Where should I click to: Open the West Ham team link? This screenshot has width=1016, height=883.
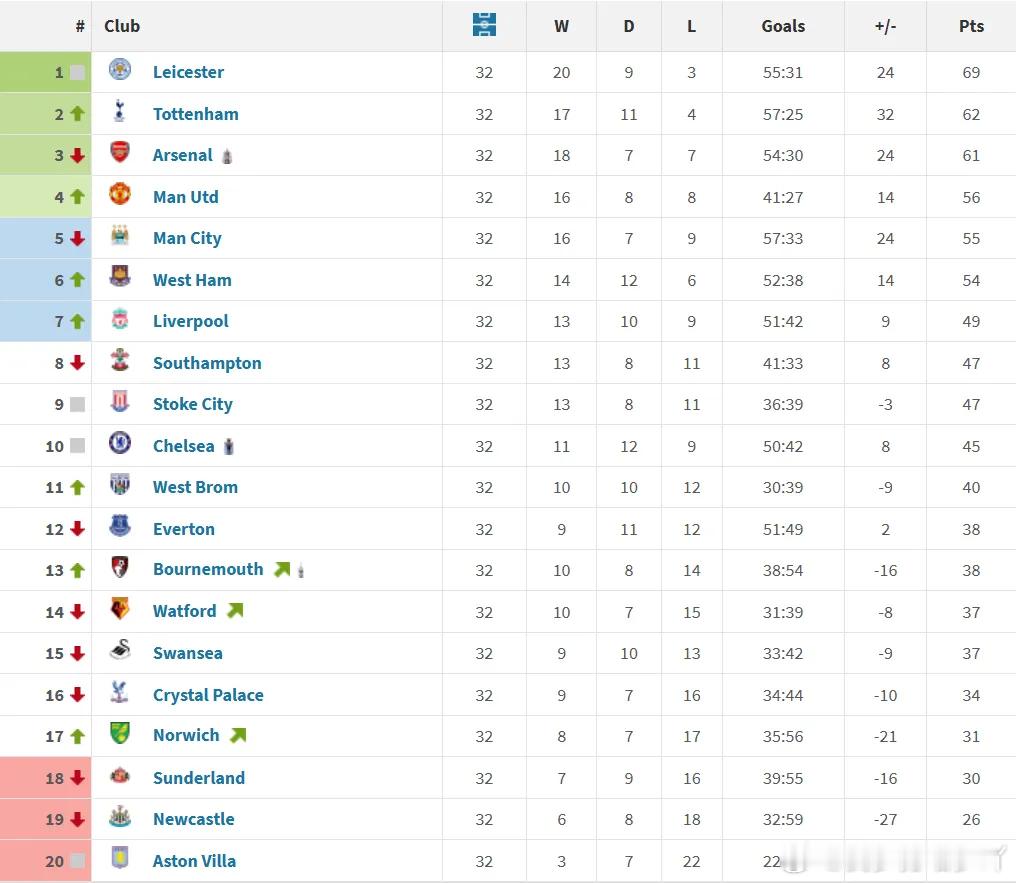[192, 280]
